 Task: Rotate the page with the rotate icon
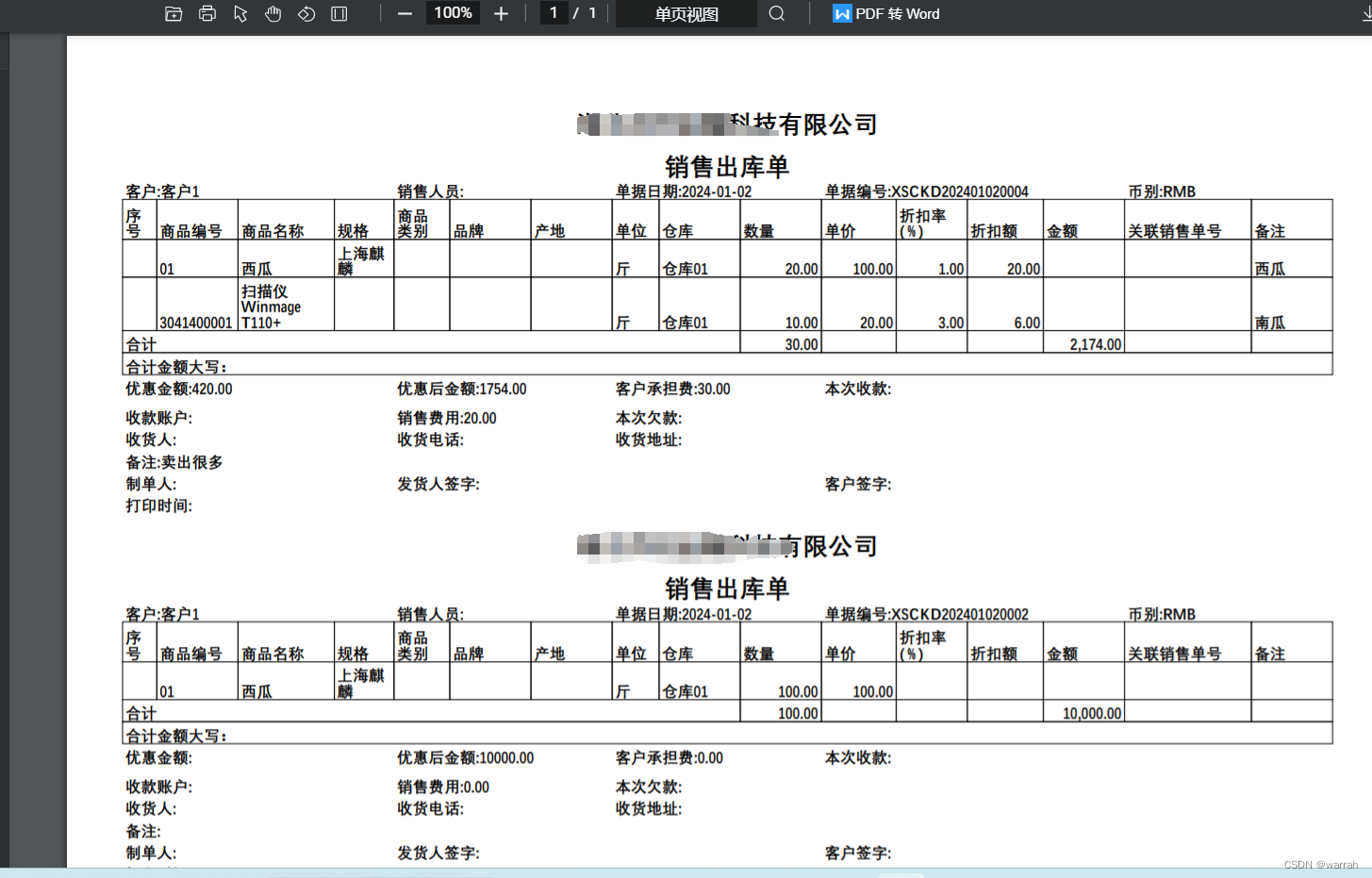coord(306,13)
